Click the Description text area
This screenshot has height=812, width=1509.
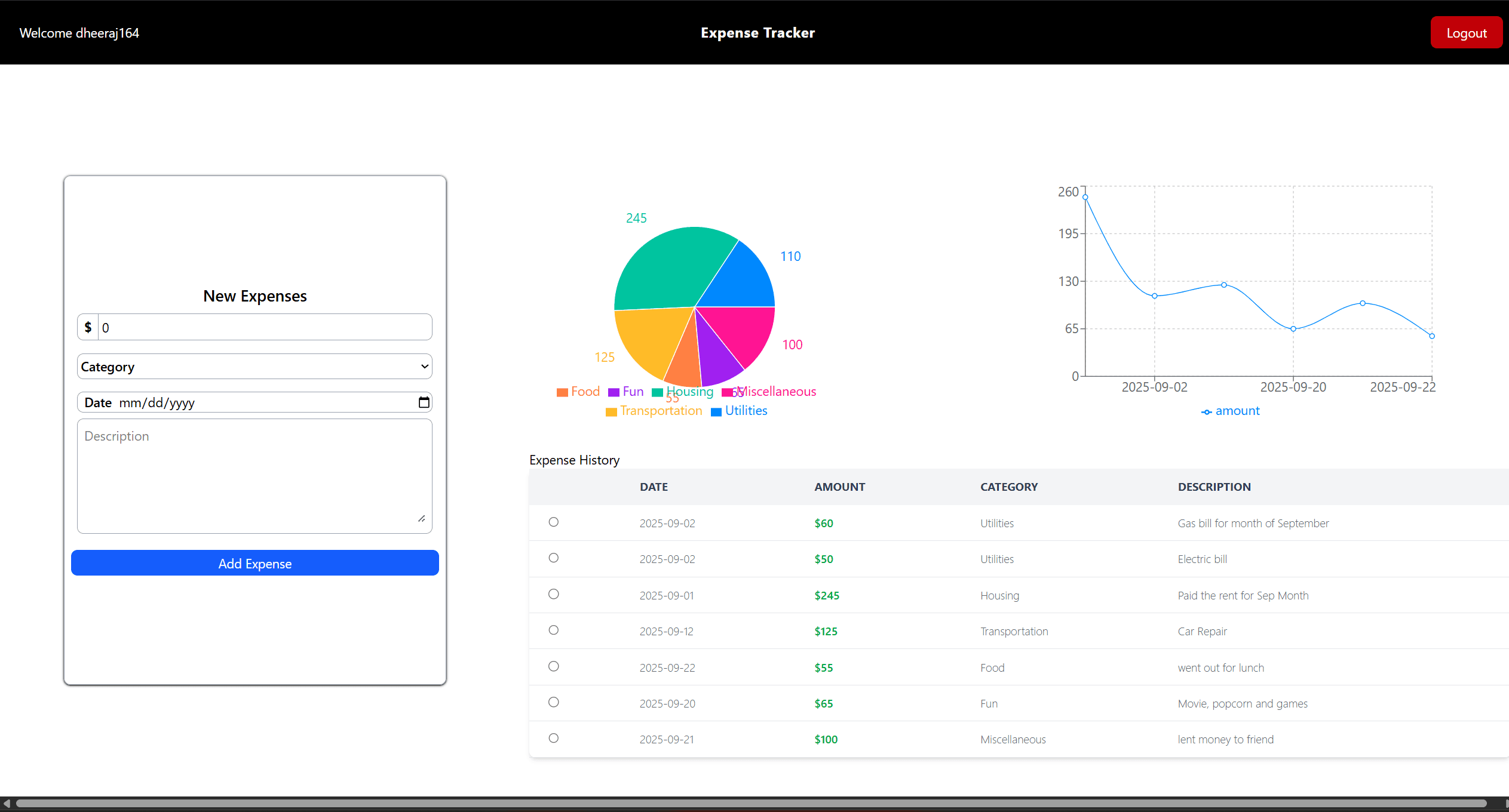254,475
